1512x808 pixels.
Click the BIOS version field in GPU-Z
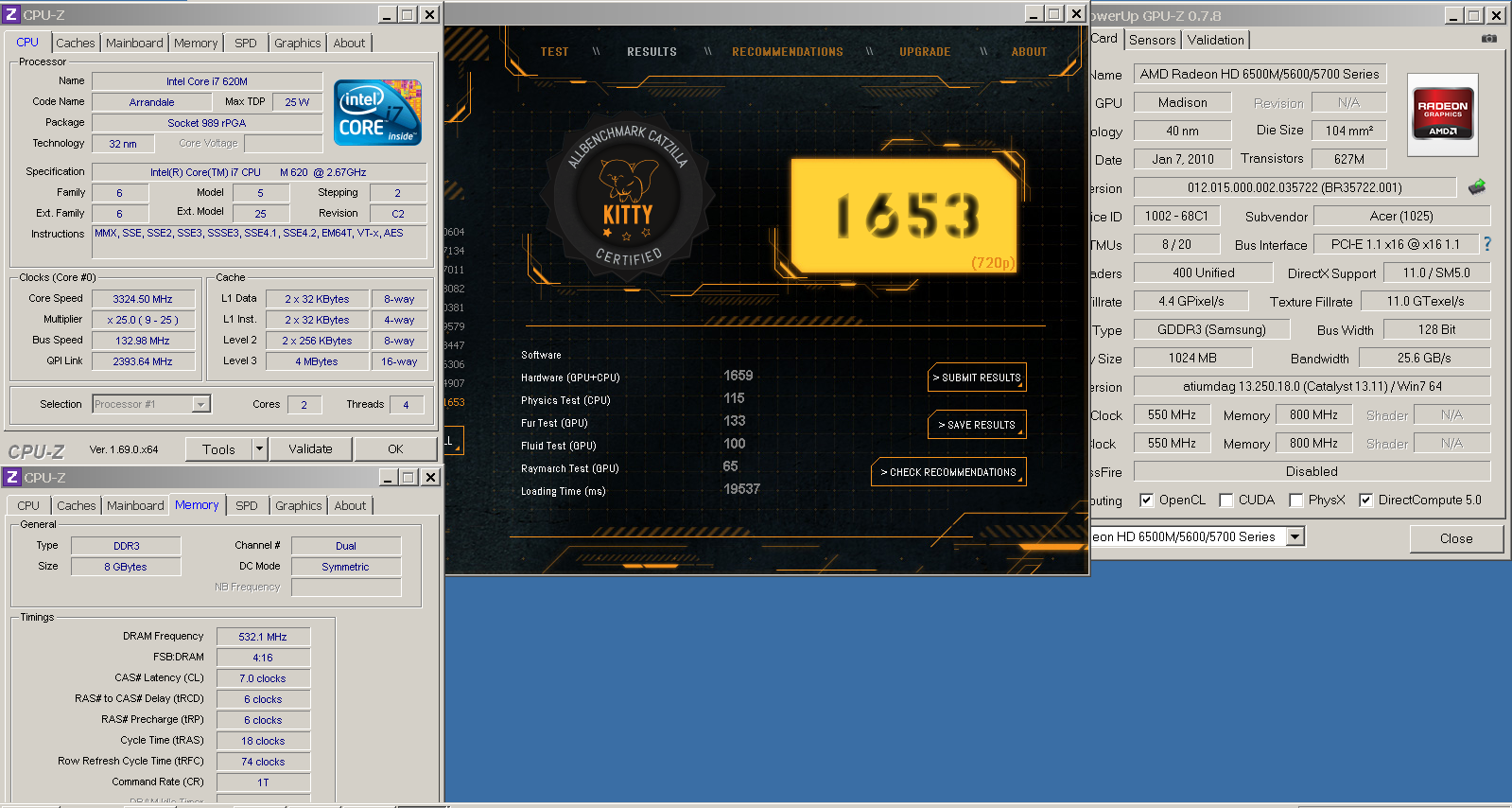point(1295,187)
